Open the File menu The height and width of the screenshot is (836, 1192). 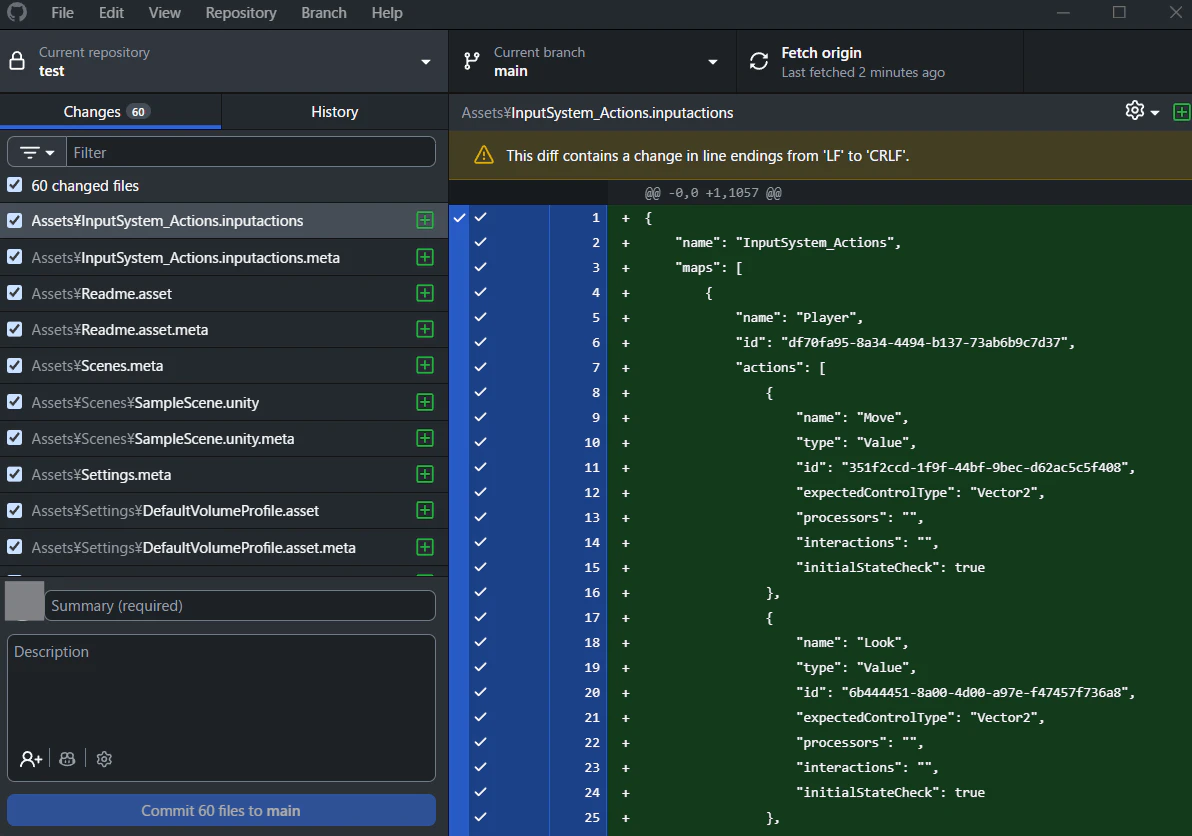click(x=62, y=13)
